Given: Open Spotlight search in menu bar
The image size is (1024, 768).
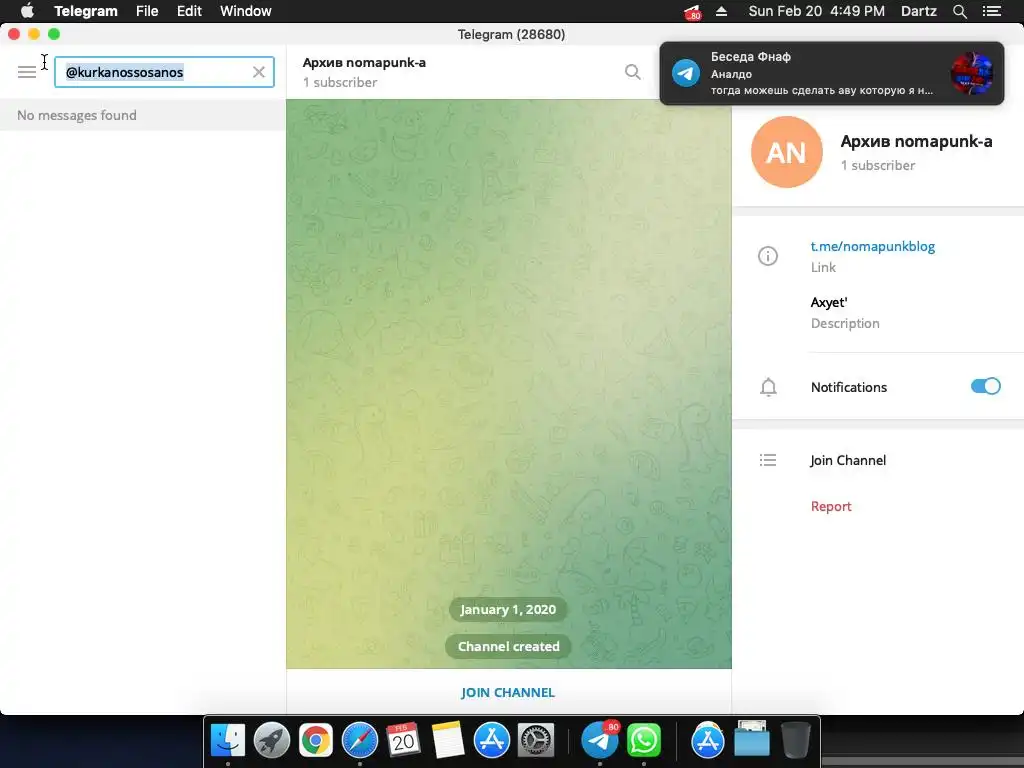Looking at the screenshot, I should [959, 11].
